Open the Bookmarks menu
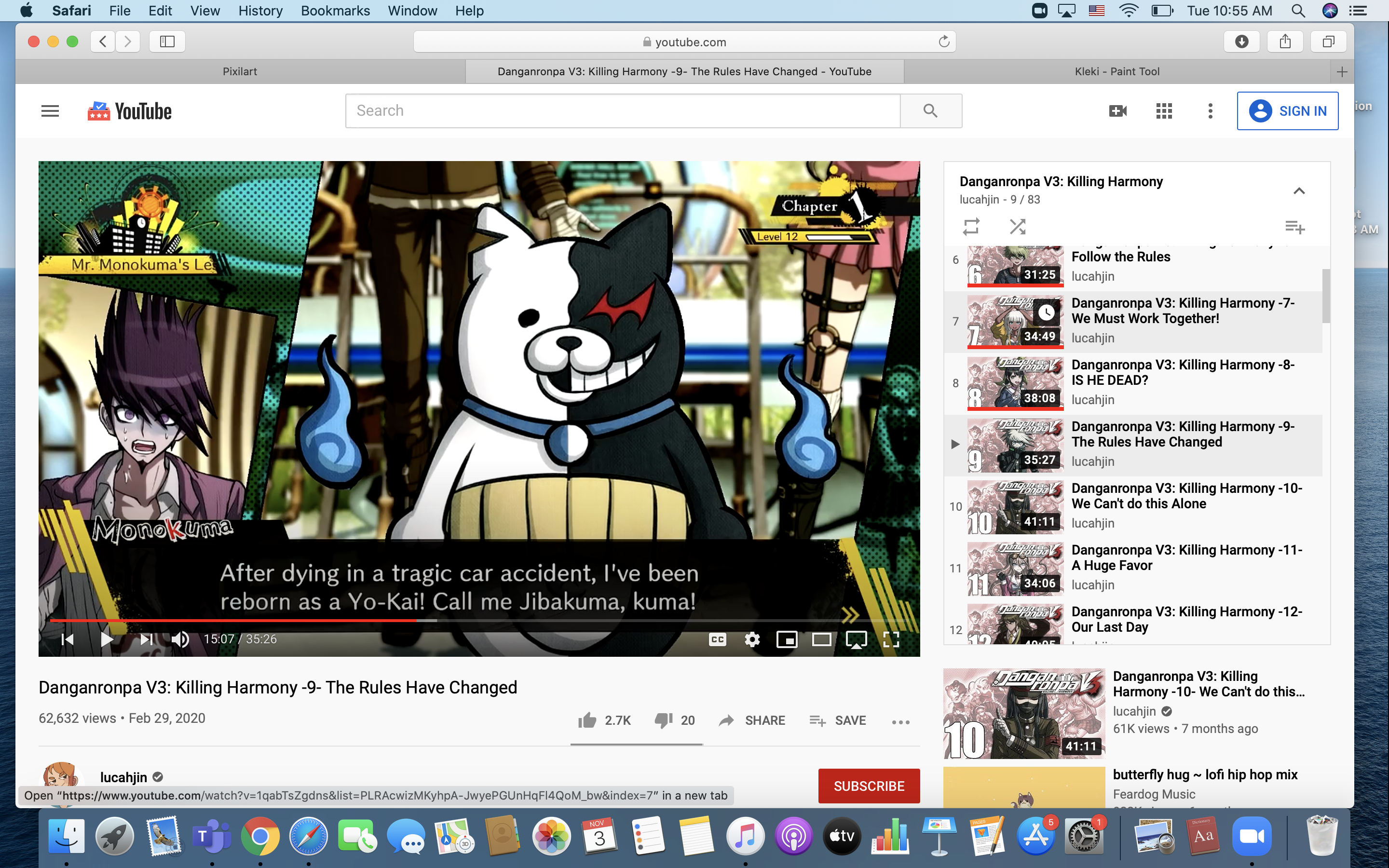Screen dimensions: 1389x868 pos(335,10)
